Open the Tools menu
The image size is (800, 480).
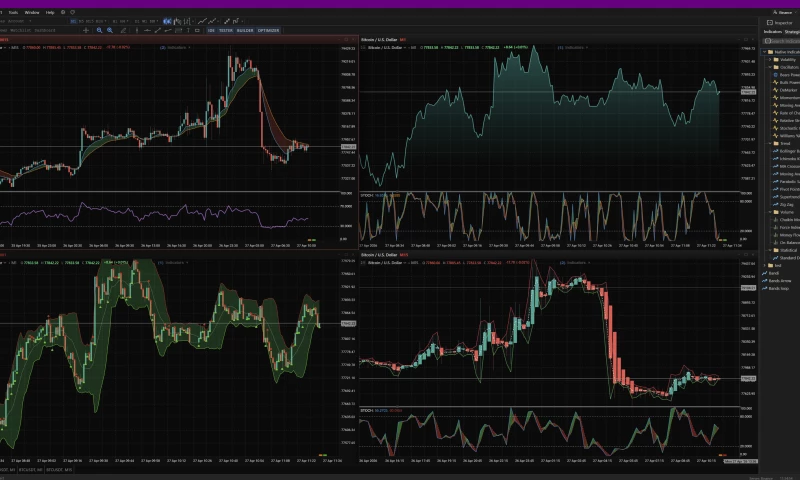13,12
